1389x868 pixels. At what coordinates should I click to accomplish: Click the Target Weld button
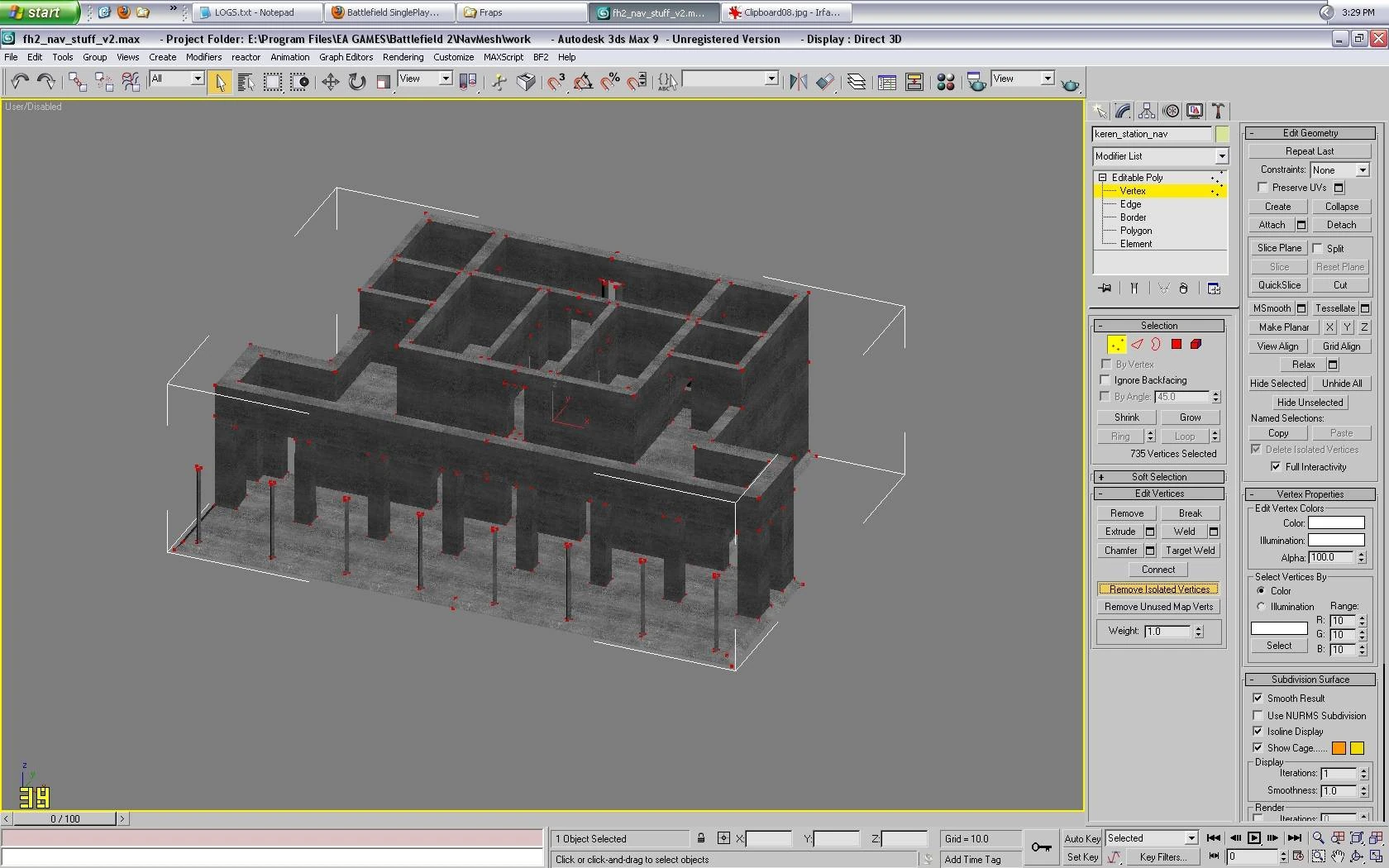click(1190, 551)
